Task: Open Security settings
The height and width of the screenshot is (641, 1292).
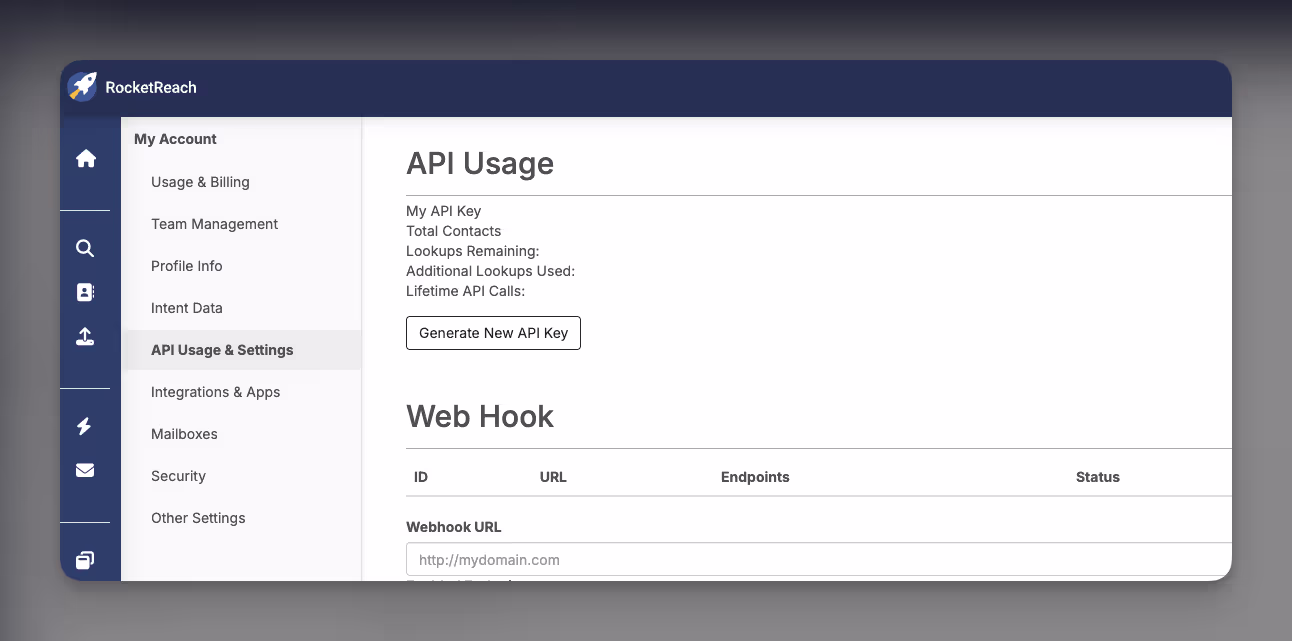Action: [x=178, y=476]
